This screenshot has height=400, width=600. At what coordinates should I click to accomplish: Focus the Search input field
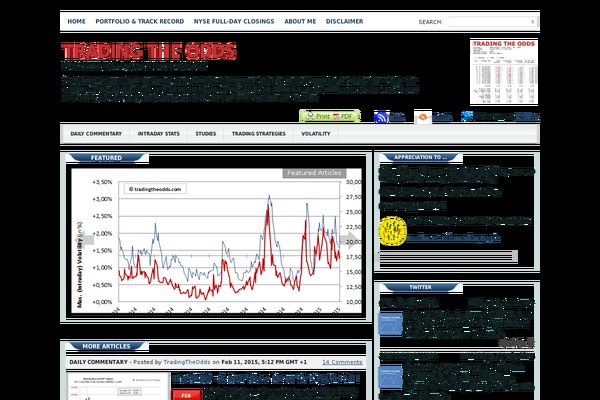point(493,22)
